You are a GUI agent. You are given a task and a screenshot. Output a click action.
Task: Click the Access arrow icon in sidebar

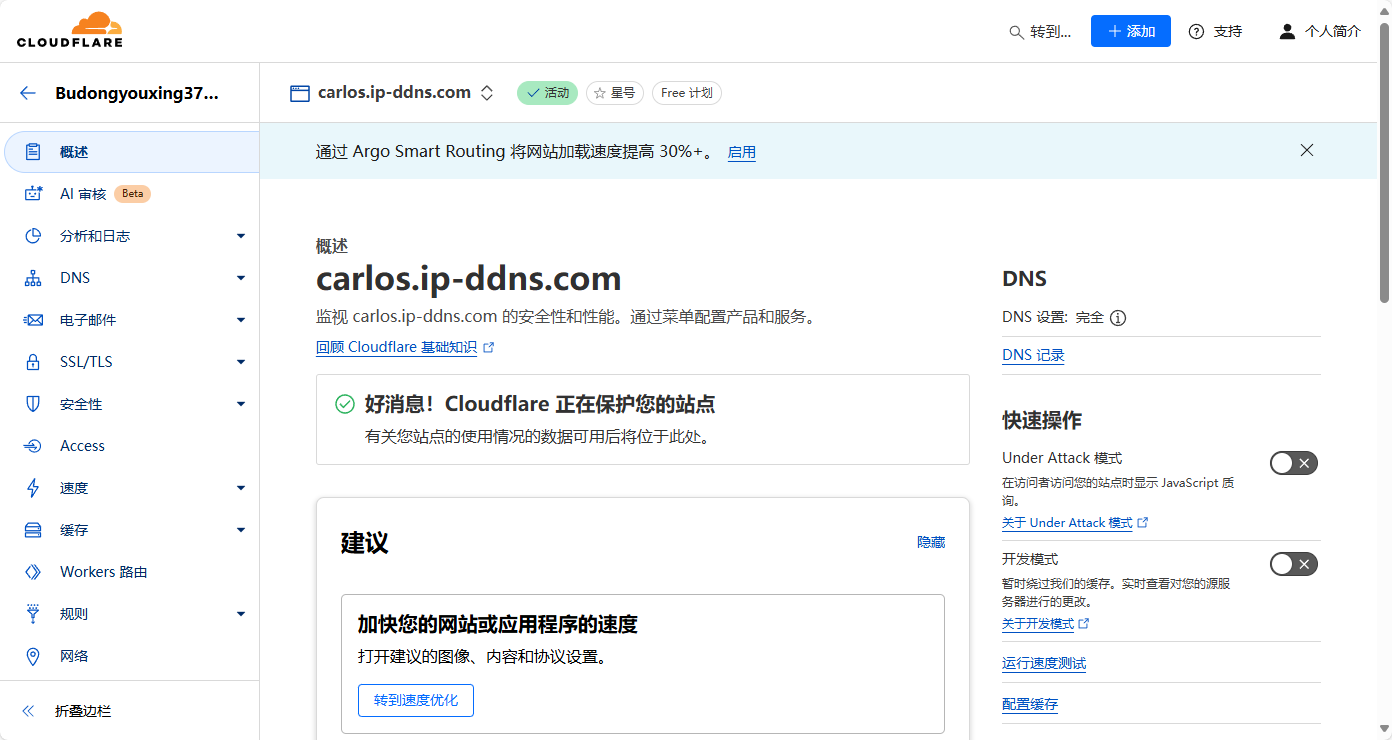click(x=33, y=446)
